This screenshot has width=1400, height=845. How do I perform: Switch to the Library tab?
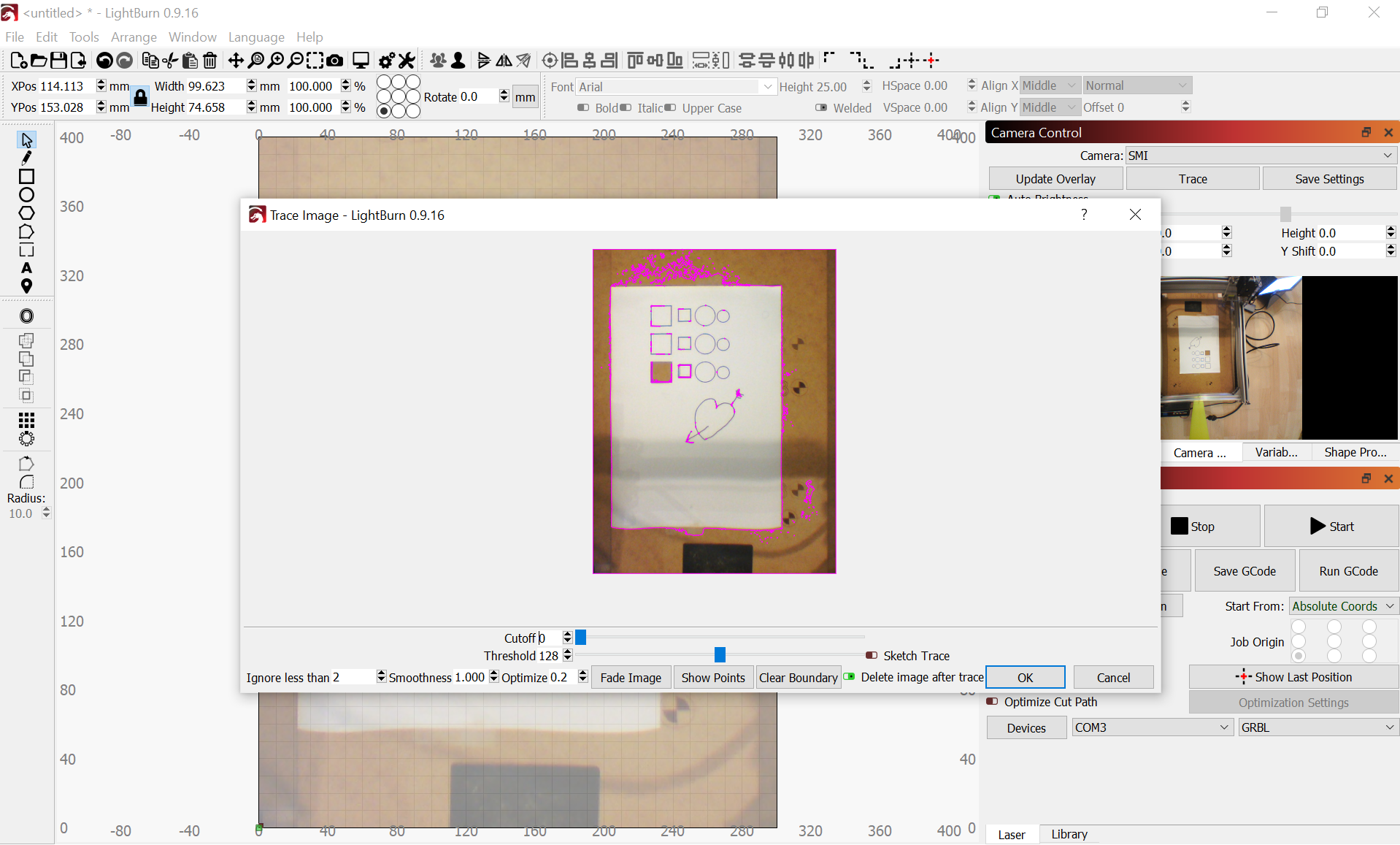(x=1068, y=833)
